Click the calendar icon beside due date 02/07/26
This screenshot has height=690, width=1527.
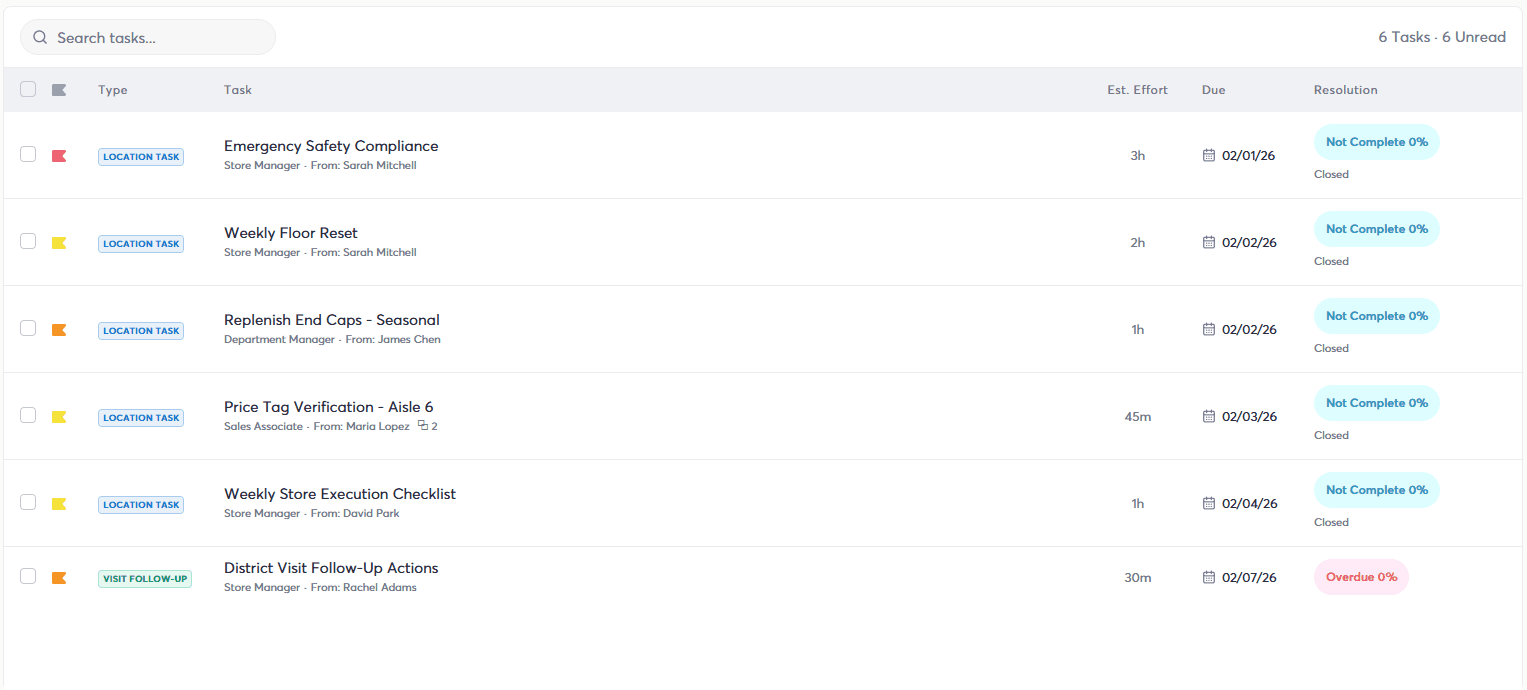point(1209,577)
